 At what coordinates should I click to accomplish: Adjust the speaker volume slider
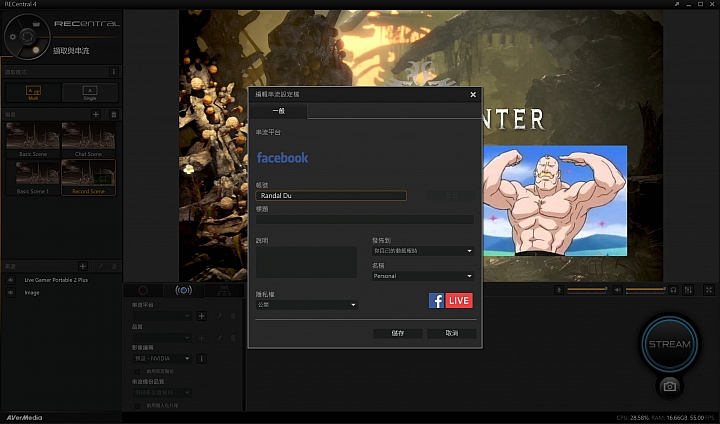point(646,289)
